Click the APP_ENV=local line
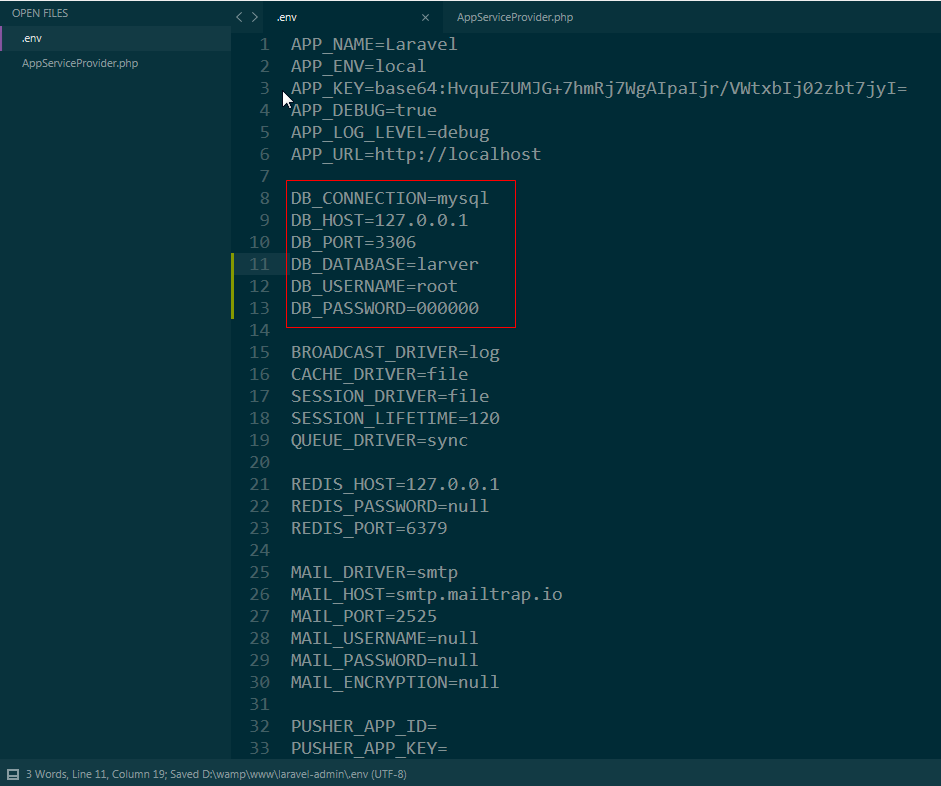Viewport: 941px width, 786px height. click(x=358, y=66)
